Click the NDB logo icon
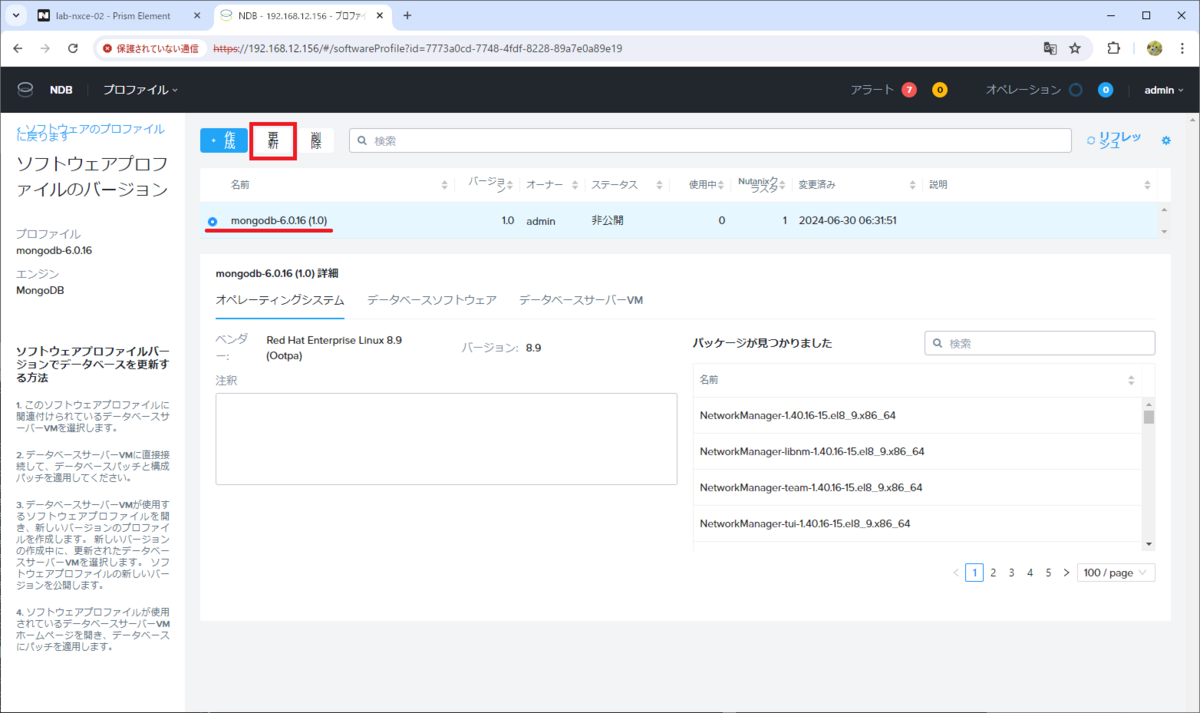This screenshot has width=1200, height=713. click(x=26, y=90)
